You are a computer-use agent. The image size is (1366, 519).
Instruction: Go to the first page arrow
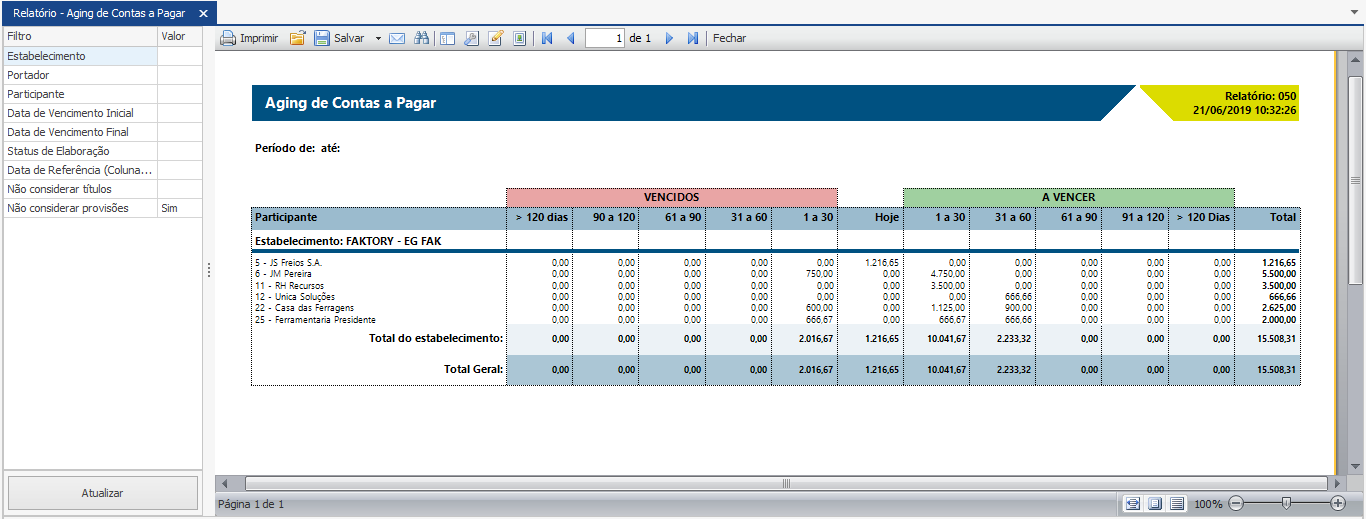547,38
